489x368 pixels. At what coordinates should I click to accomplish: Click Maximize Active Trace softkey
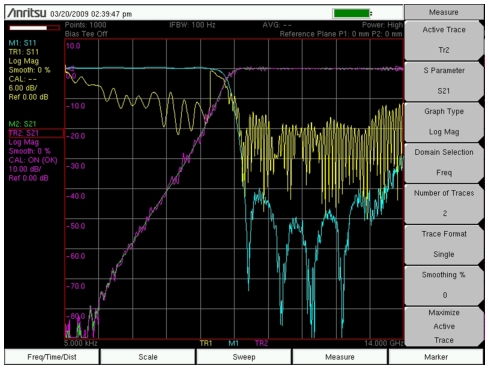[x=444, y=326]
